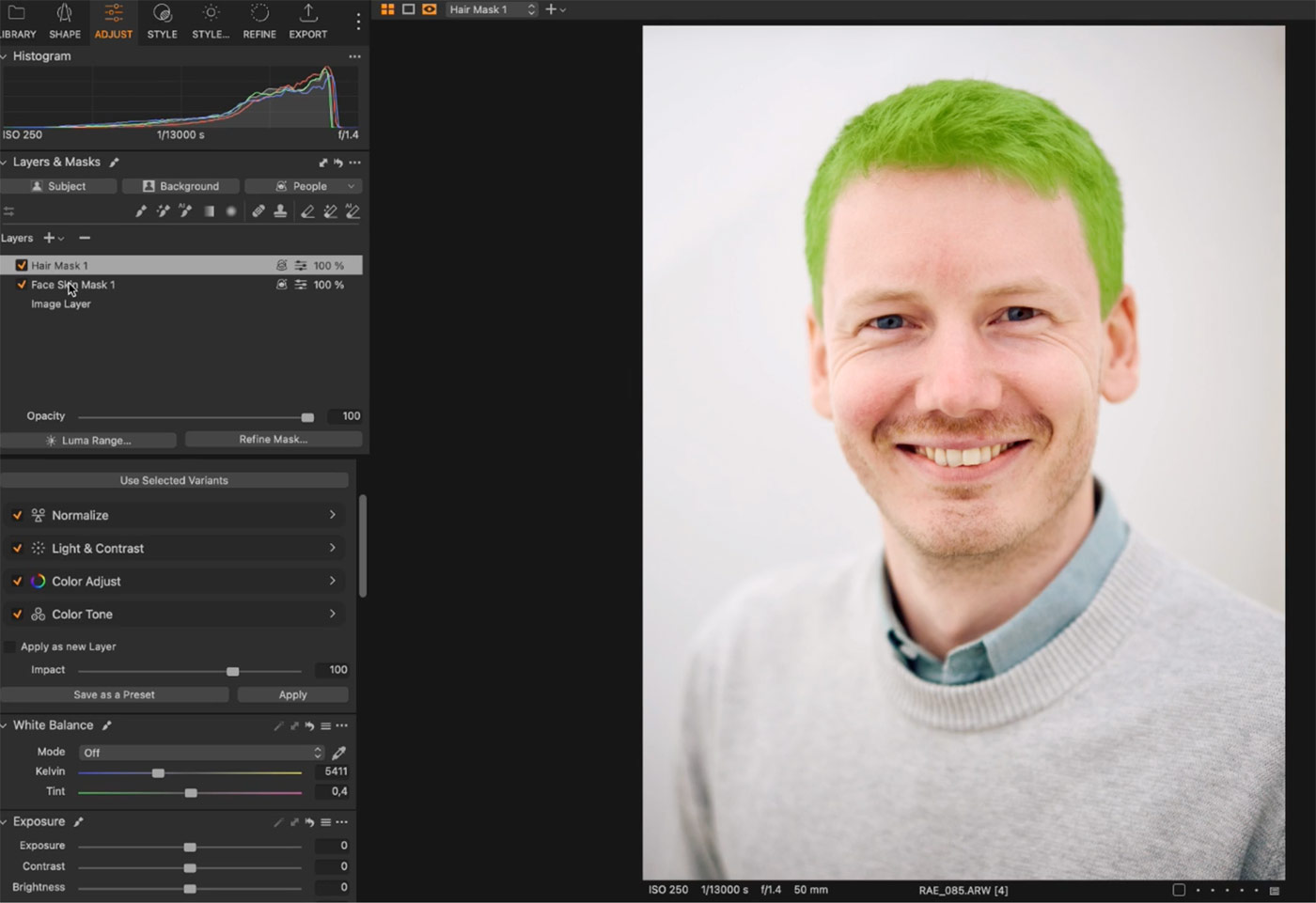Open Hair Mask 1 adjustment settings icon
Image resolution: width=1316 pixels, height=903 pixels.
(301, 266)
